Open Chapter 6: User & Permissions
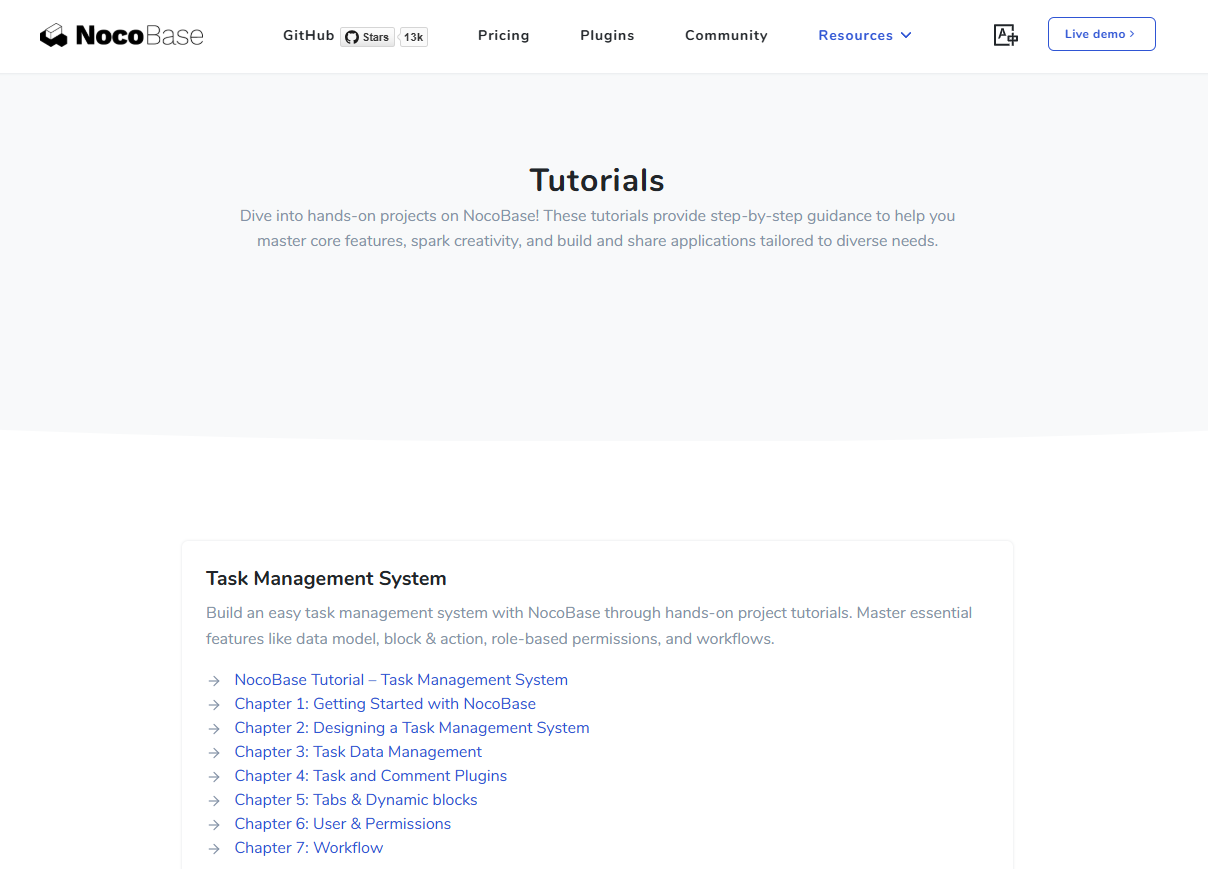1208x869 pixels. click(x=342, y=824)
